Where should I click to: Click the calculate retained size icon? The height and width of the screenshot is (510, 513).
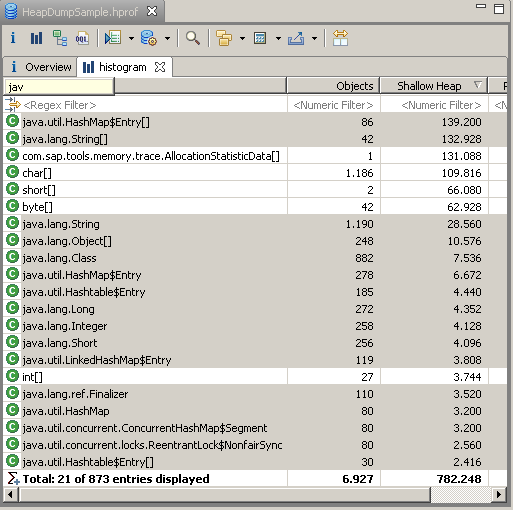[260, 38]
